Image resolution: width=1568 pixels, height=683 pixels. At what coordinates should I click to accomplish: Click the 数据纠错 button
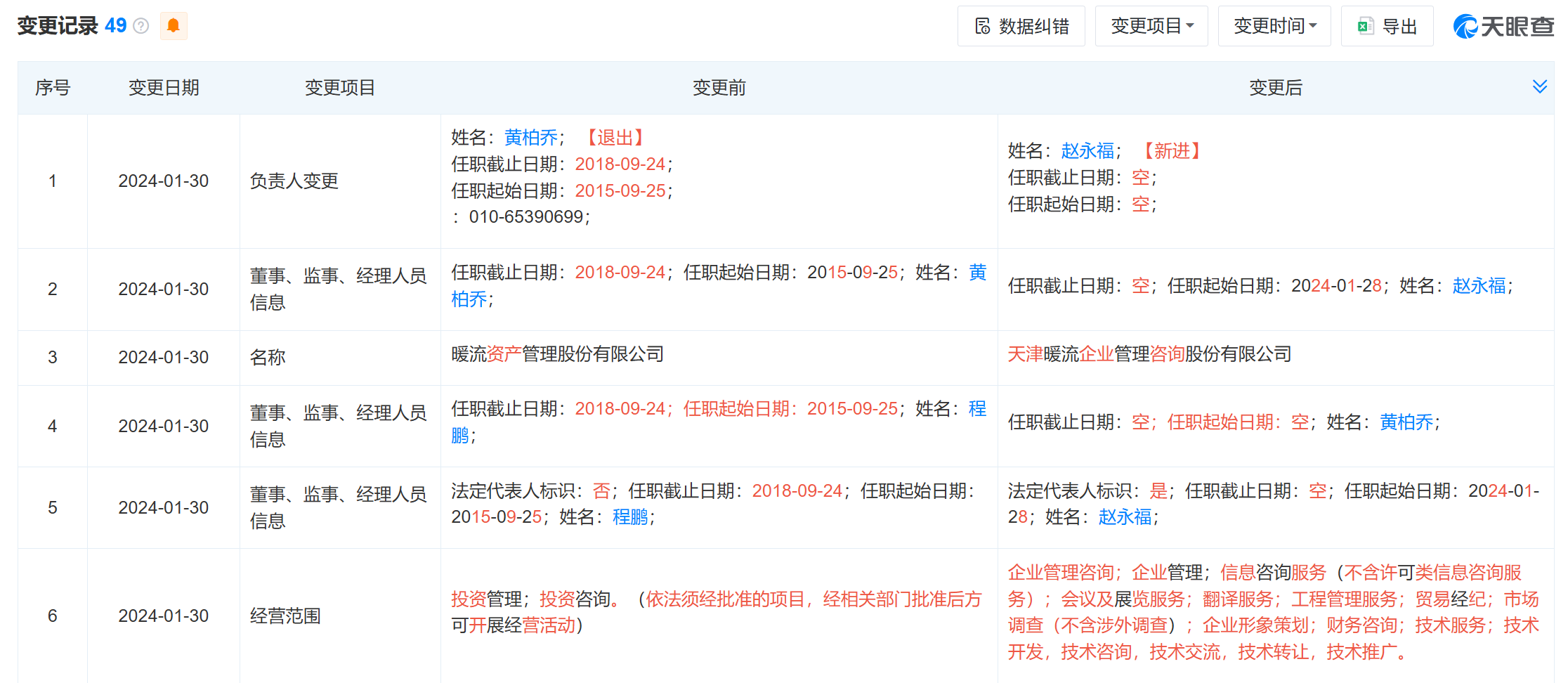pos(1021,25)
